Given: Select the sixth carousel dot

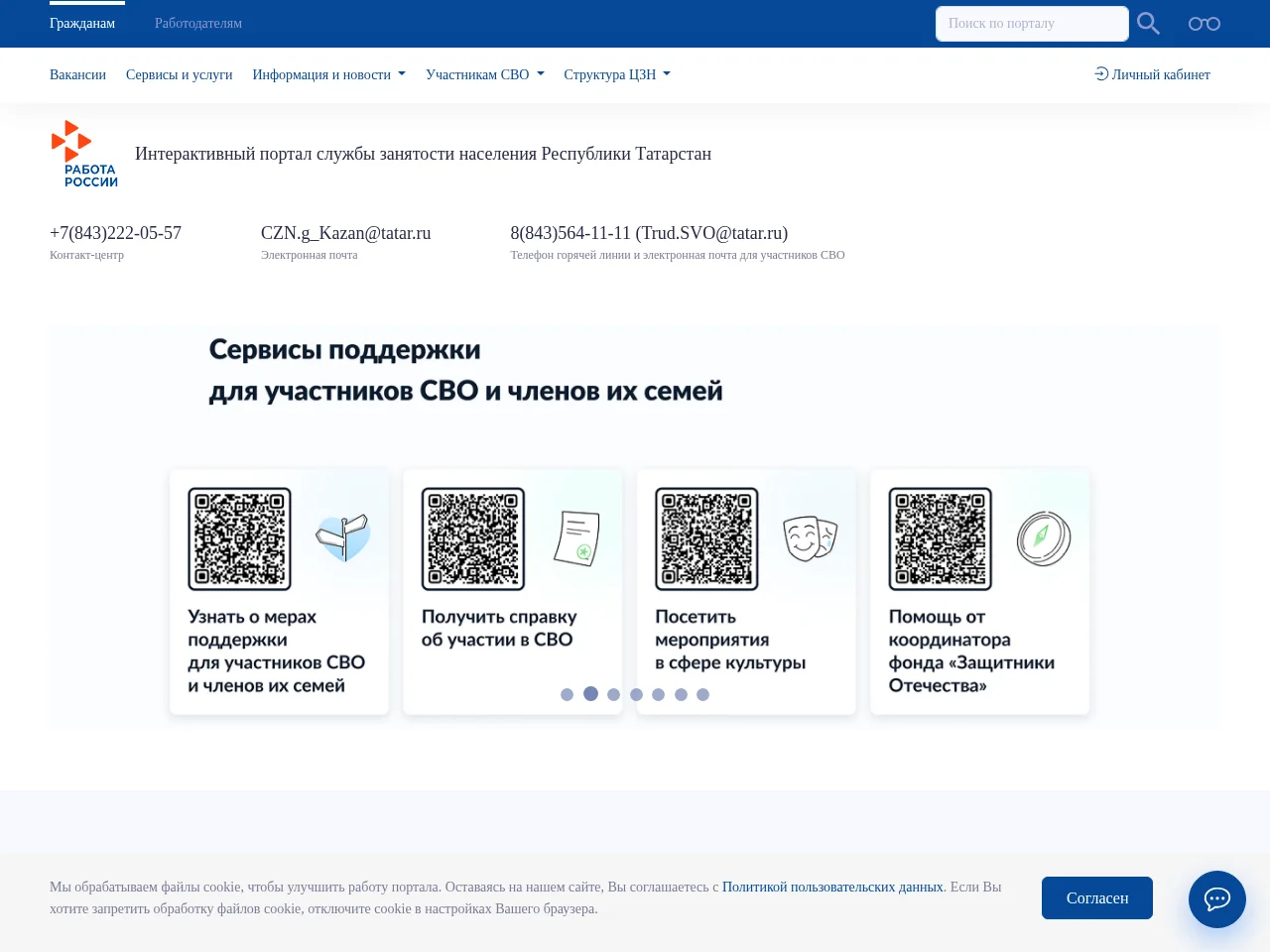Looking at the screenshot, I should coord(681,694).
